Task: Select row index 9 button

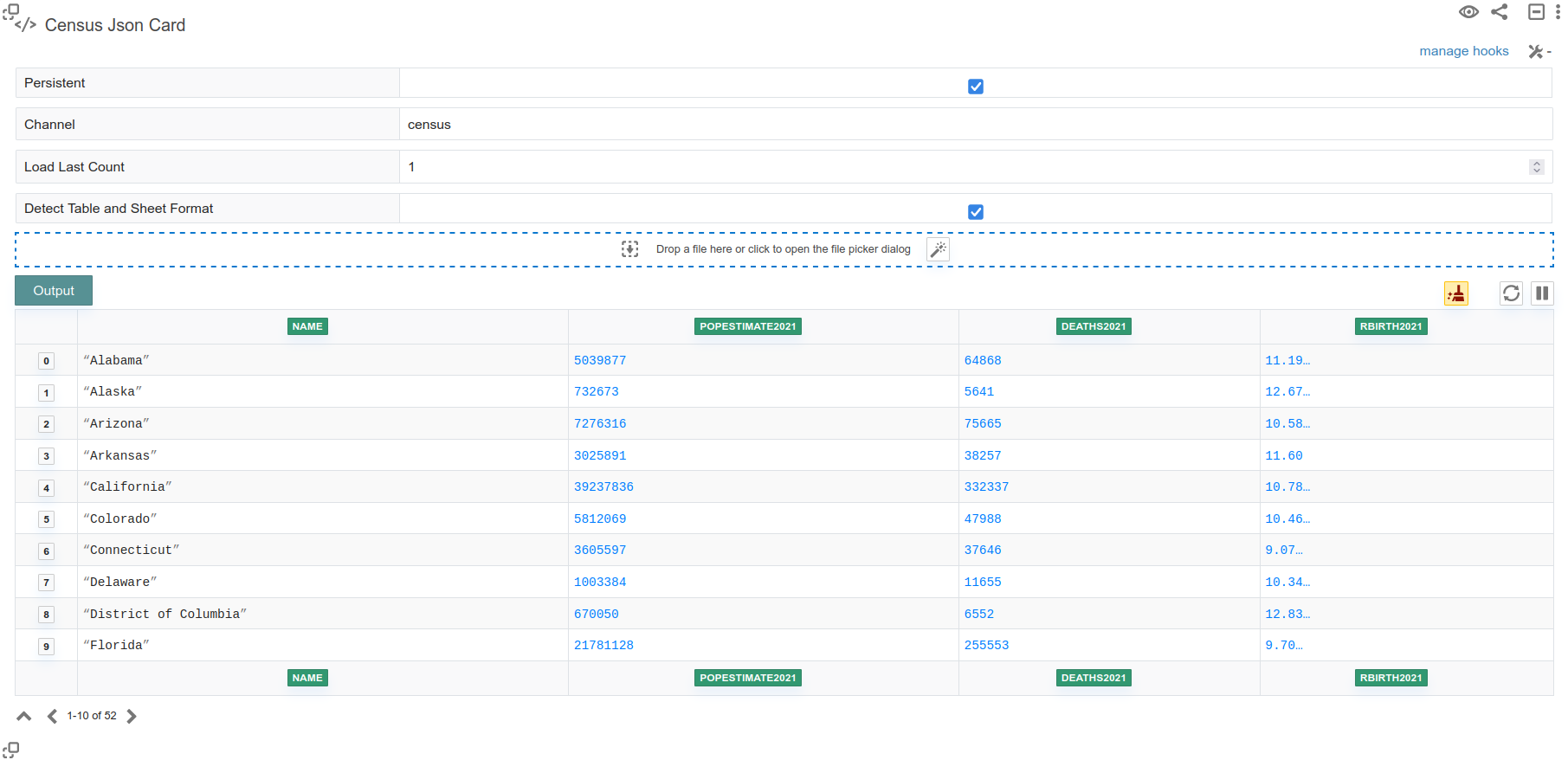Action: [46, 647]
